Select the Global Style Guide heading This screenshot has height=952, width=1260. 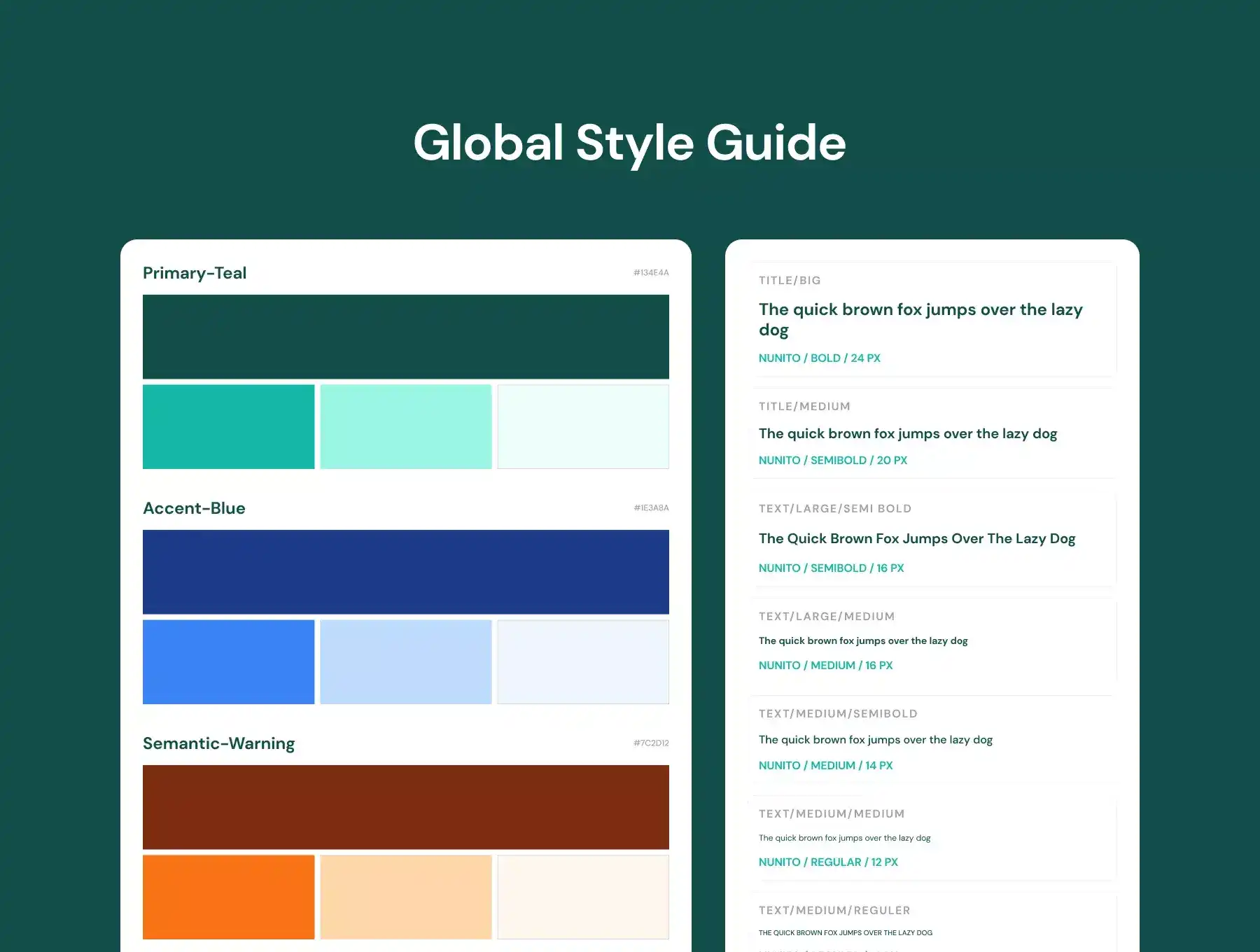pyautogui.click(x=629, y=143)
